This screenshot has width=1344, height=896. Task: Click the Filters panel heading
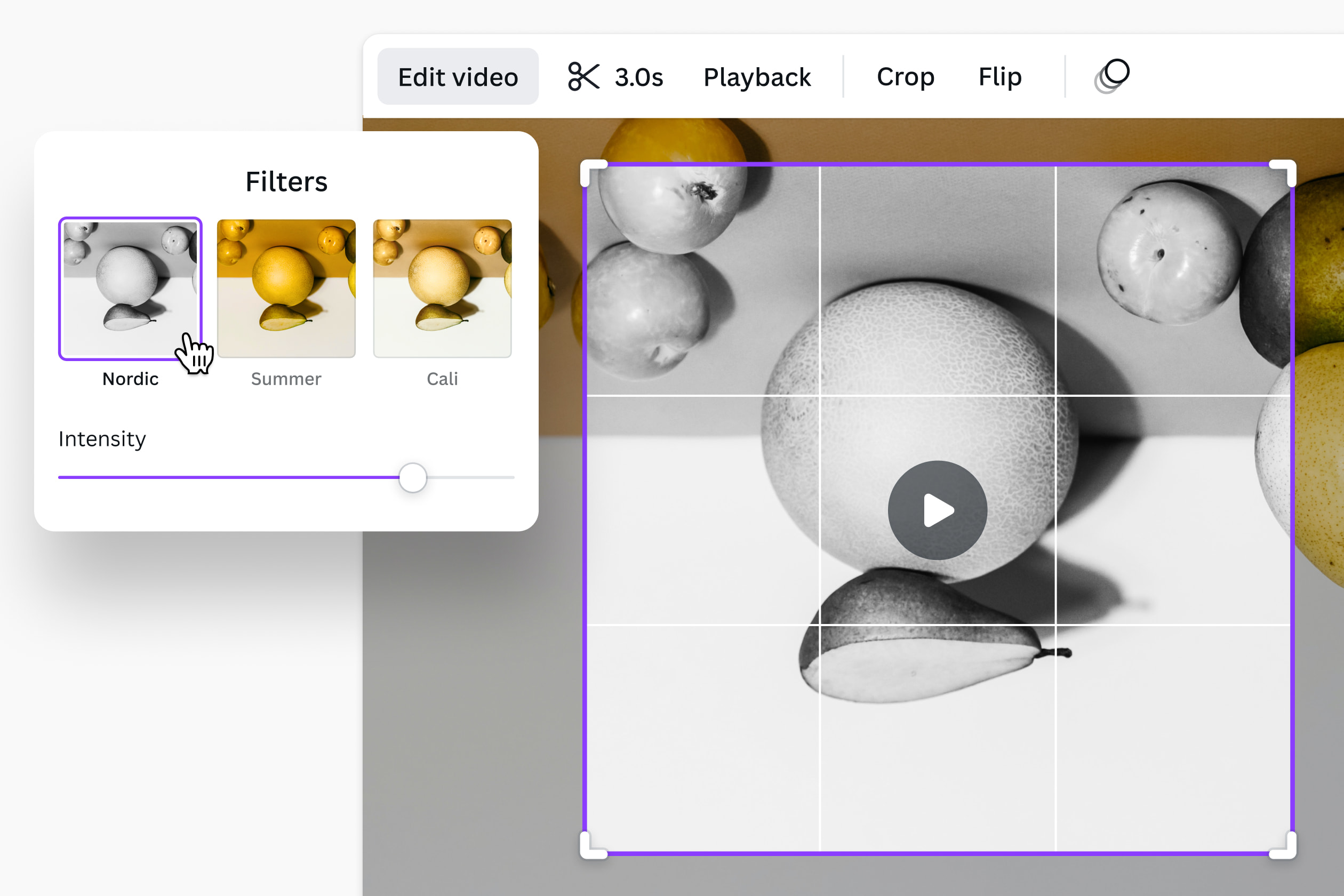[286, 181]
